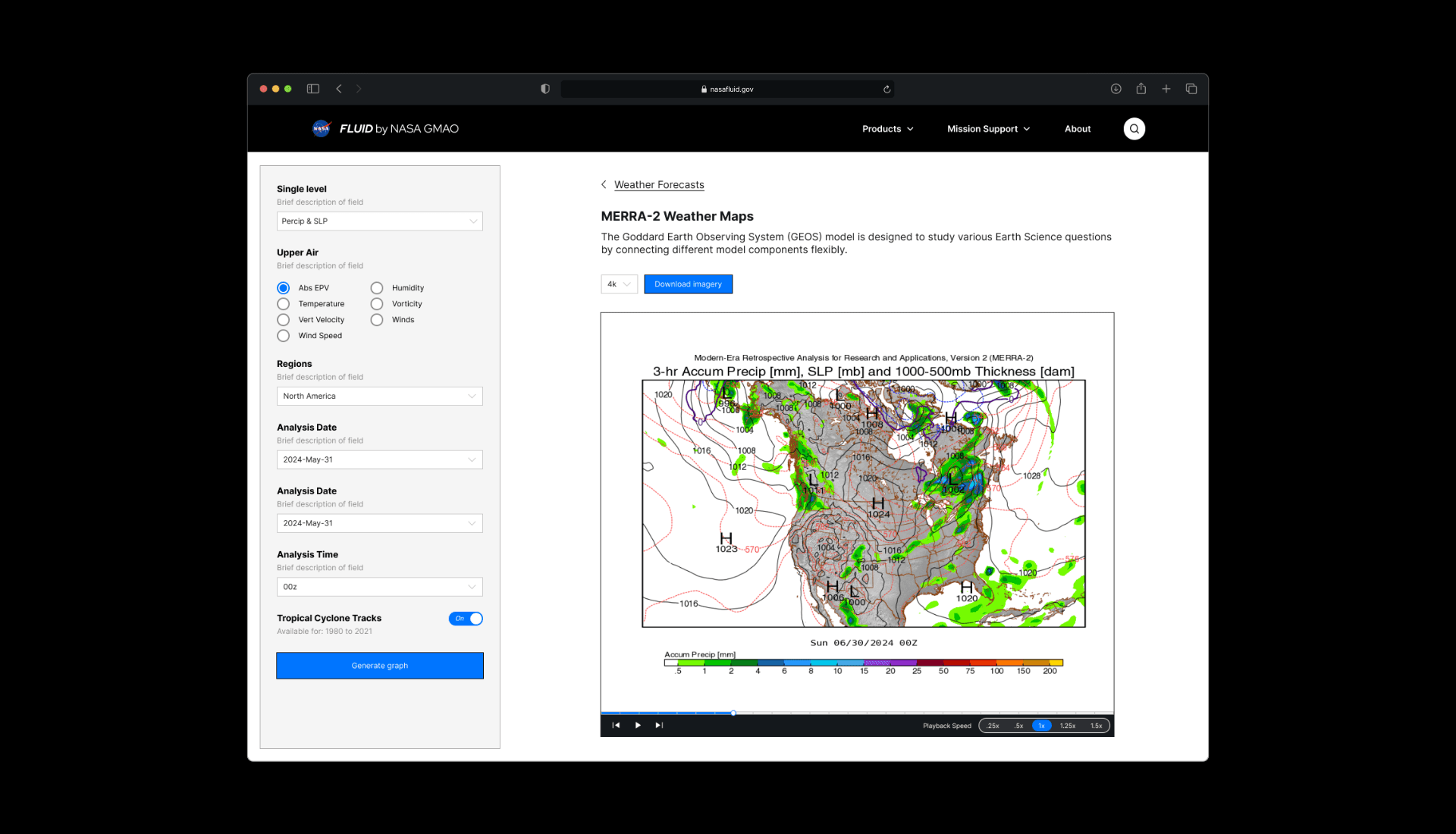Image resolution: width=1456 pixels, height=834 pixels.
Task: Open the browser downloads icon
Action: coord(1116,89)
